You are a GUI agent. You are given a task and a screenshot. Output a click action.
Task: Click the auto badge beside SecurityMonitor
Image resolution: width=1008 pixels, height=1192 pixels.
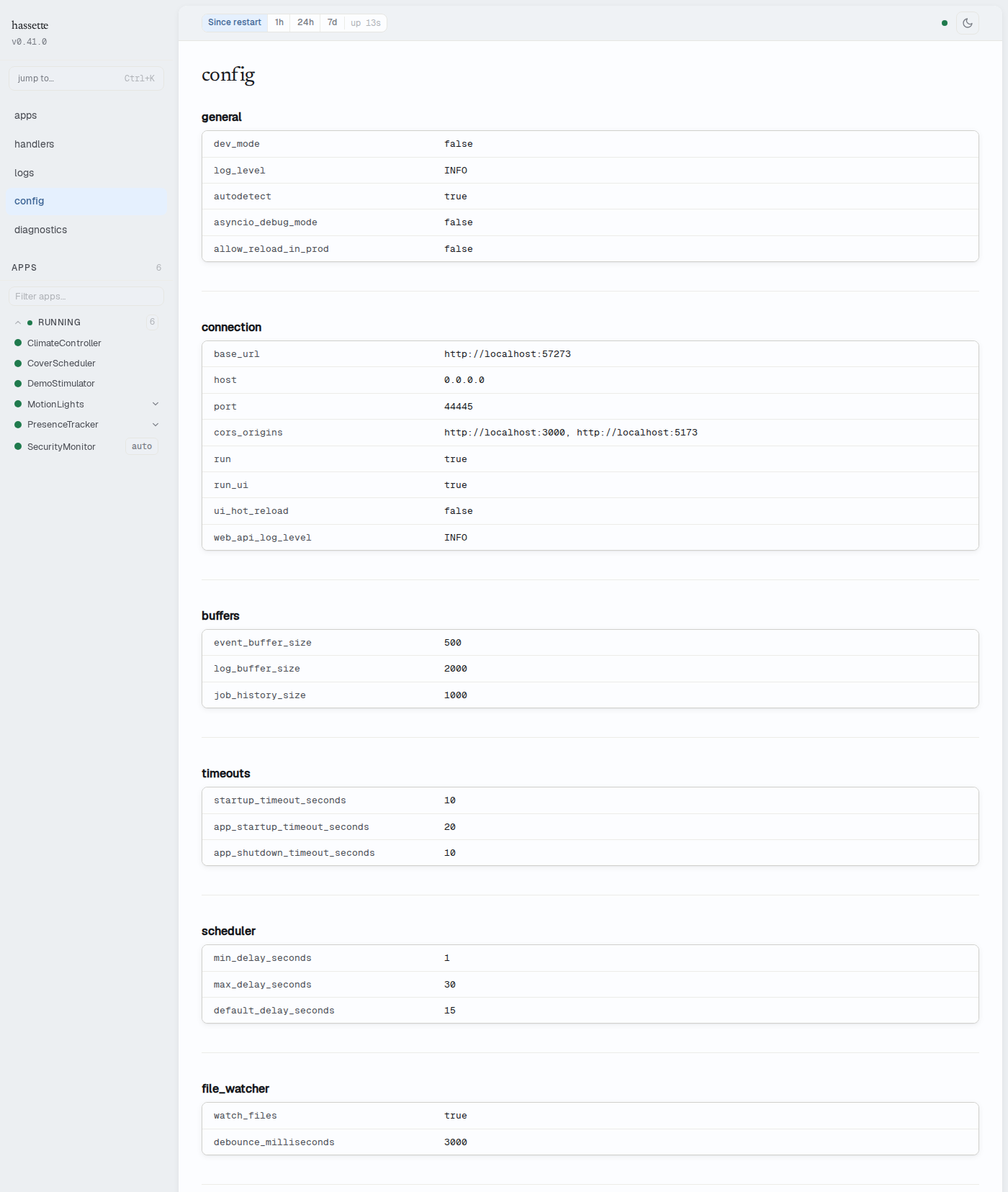tap(142, 446)
